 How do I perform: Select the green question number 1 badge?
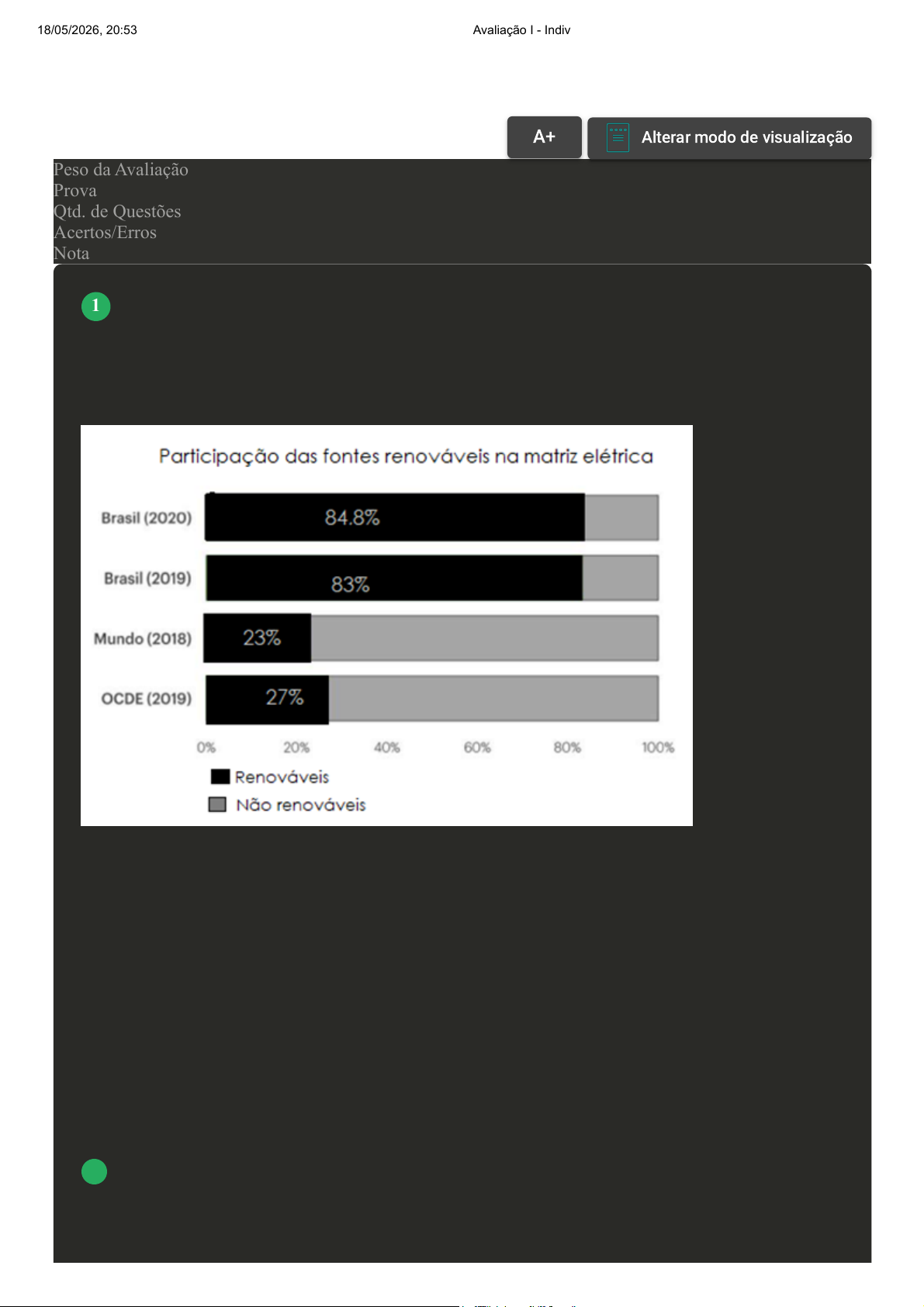pos(96,306)
